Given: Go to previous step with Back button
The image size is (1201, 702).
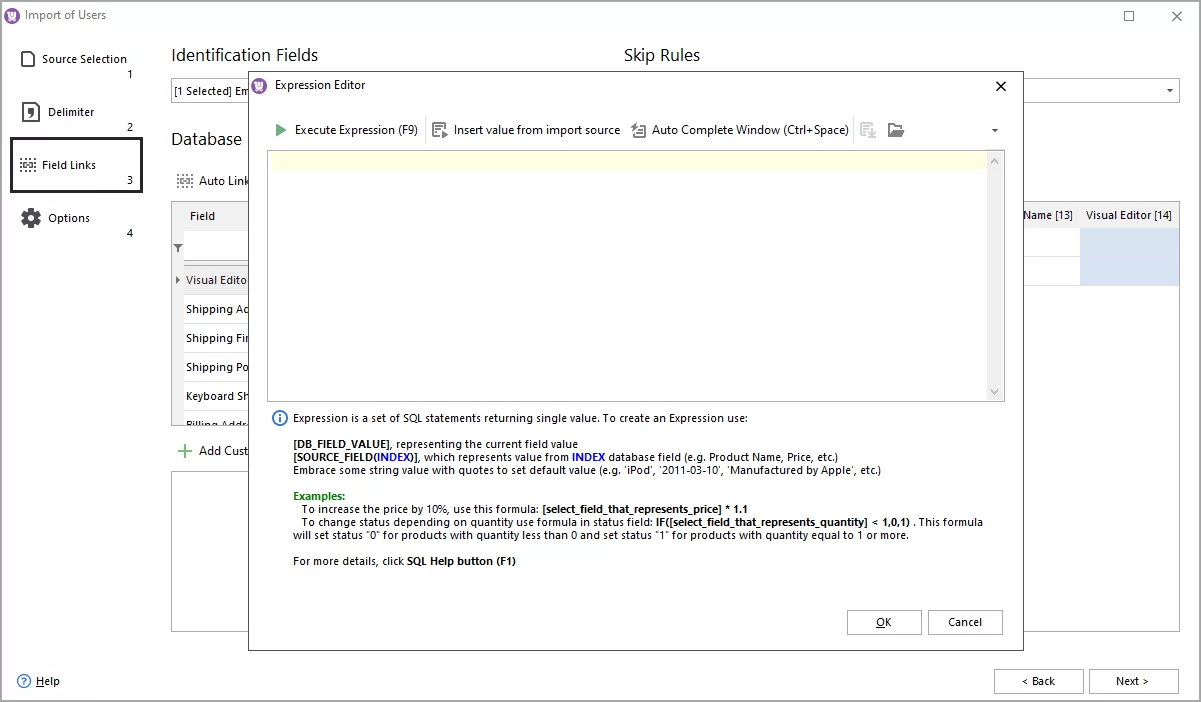Looking at the screenshot, I should (x=1038, y=681).
